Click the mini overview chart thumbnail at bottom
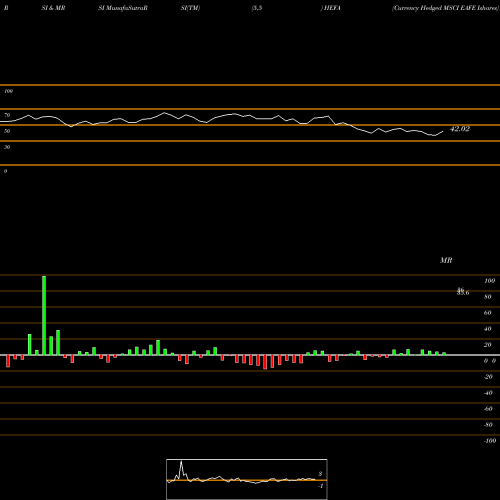 pos(247,479)
